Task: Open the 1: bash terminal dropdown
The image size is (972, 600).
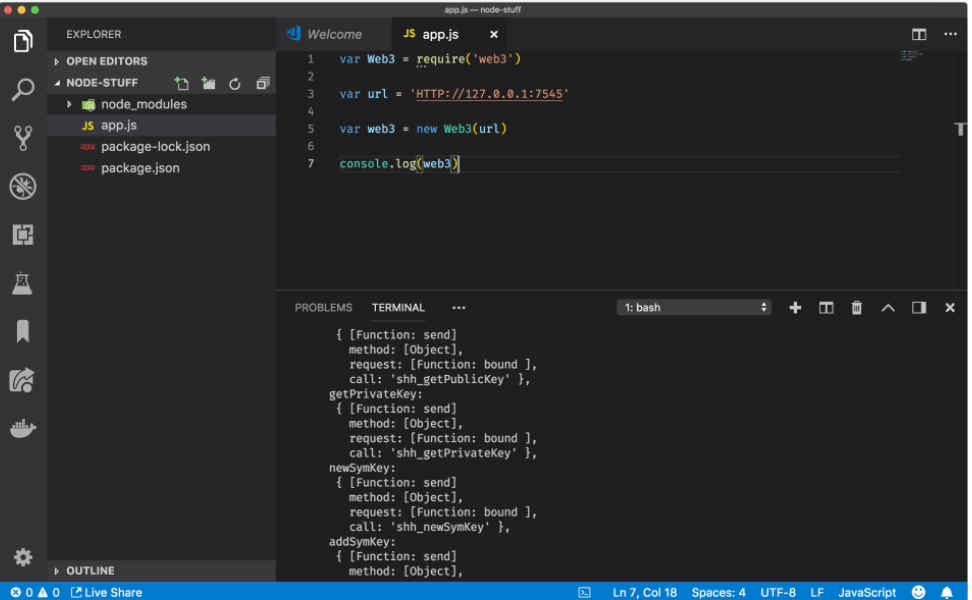Action: pos(694,307)
